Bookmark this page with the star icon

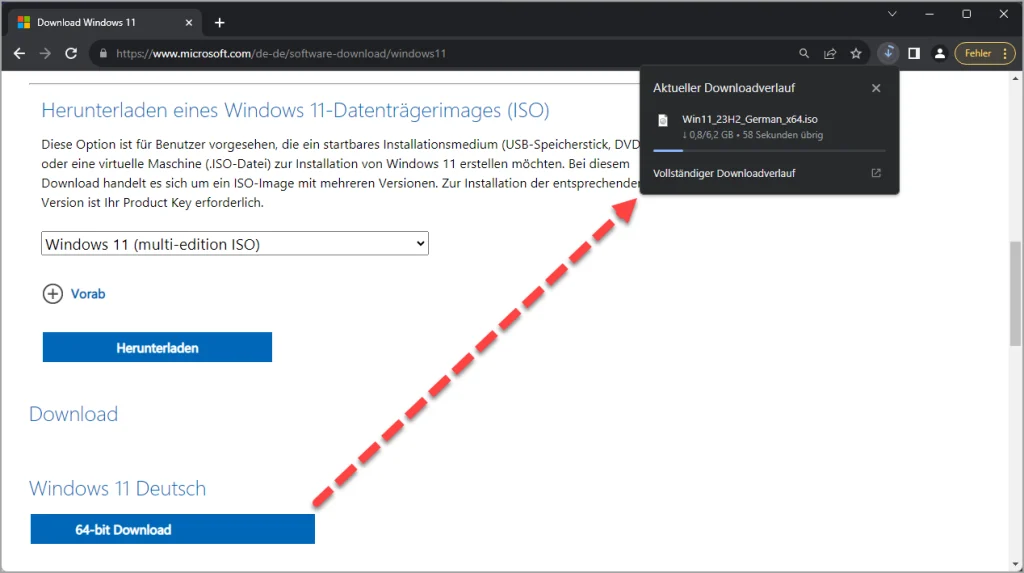(x=856, y=54)
